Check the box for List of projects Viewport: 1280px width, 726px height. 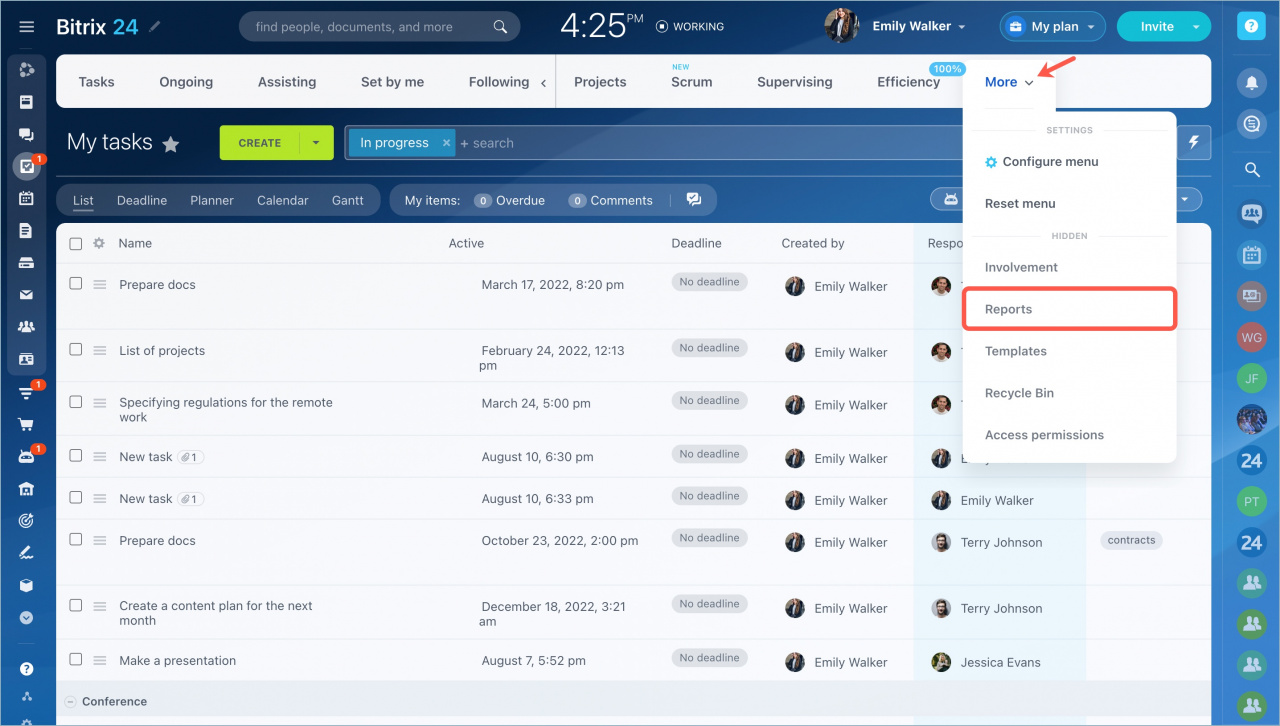[76, 349]
